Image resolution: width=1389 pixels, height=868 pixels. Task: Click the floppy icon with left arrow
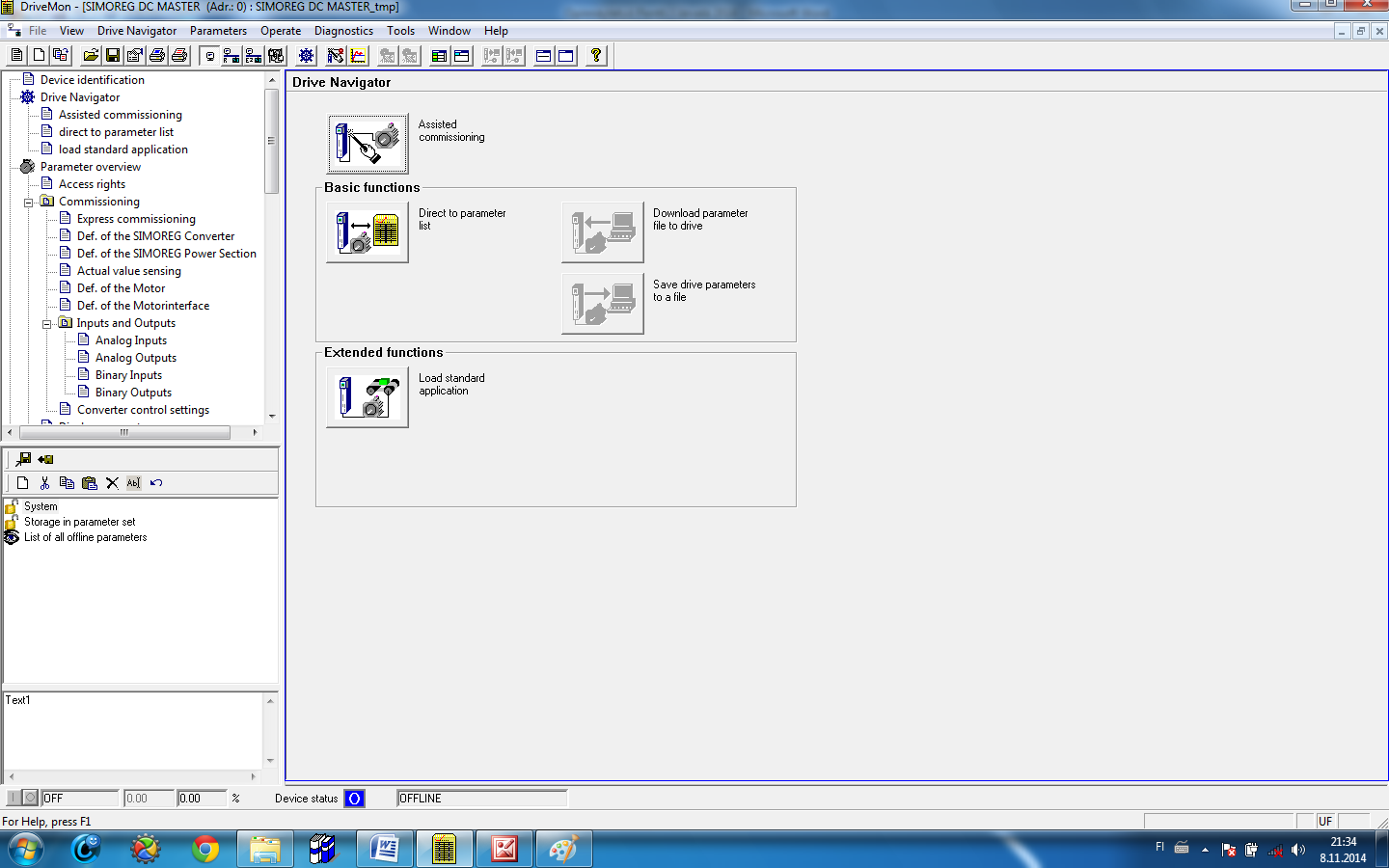pyautogui.click(x=45, y=459)
